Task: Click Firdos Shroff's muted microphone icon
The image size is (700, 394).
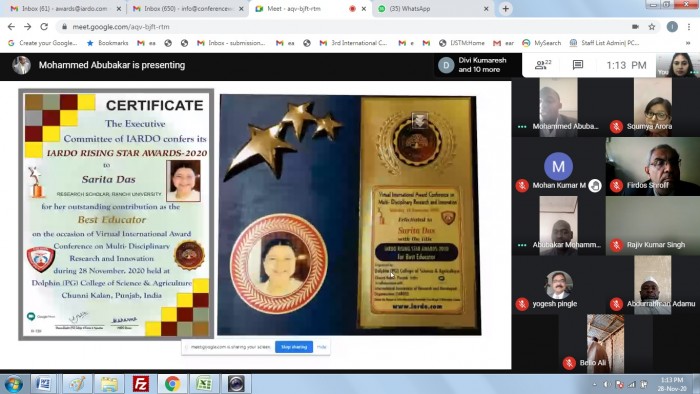Action: pyautogui.click(x=617, y=186)
